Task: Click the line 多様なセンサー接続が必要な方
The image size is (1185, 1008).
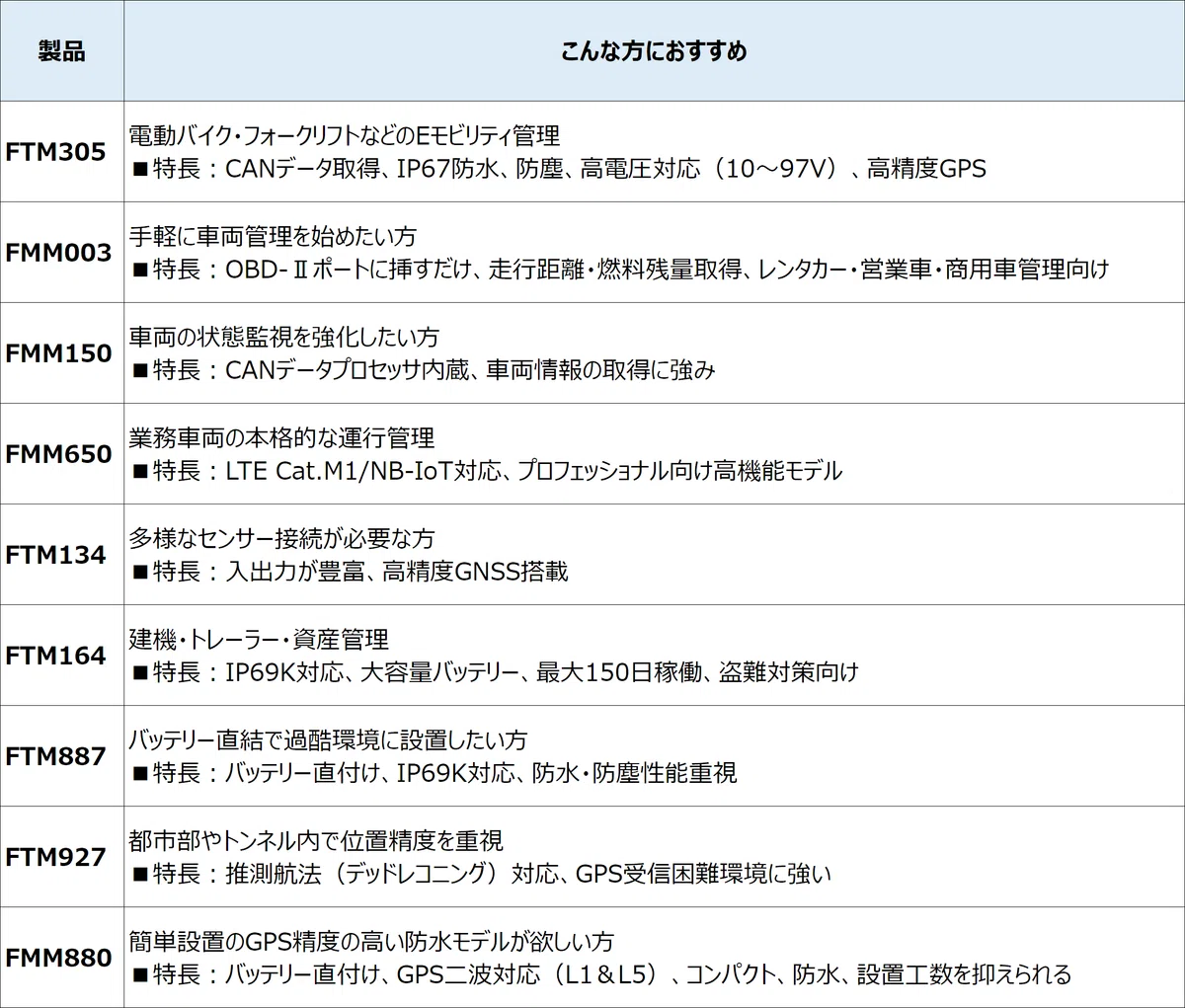Action: pyautogui.click(x=281, y=538)
